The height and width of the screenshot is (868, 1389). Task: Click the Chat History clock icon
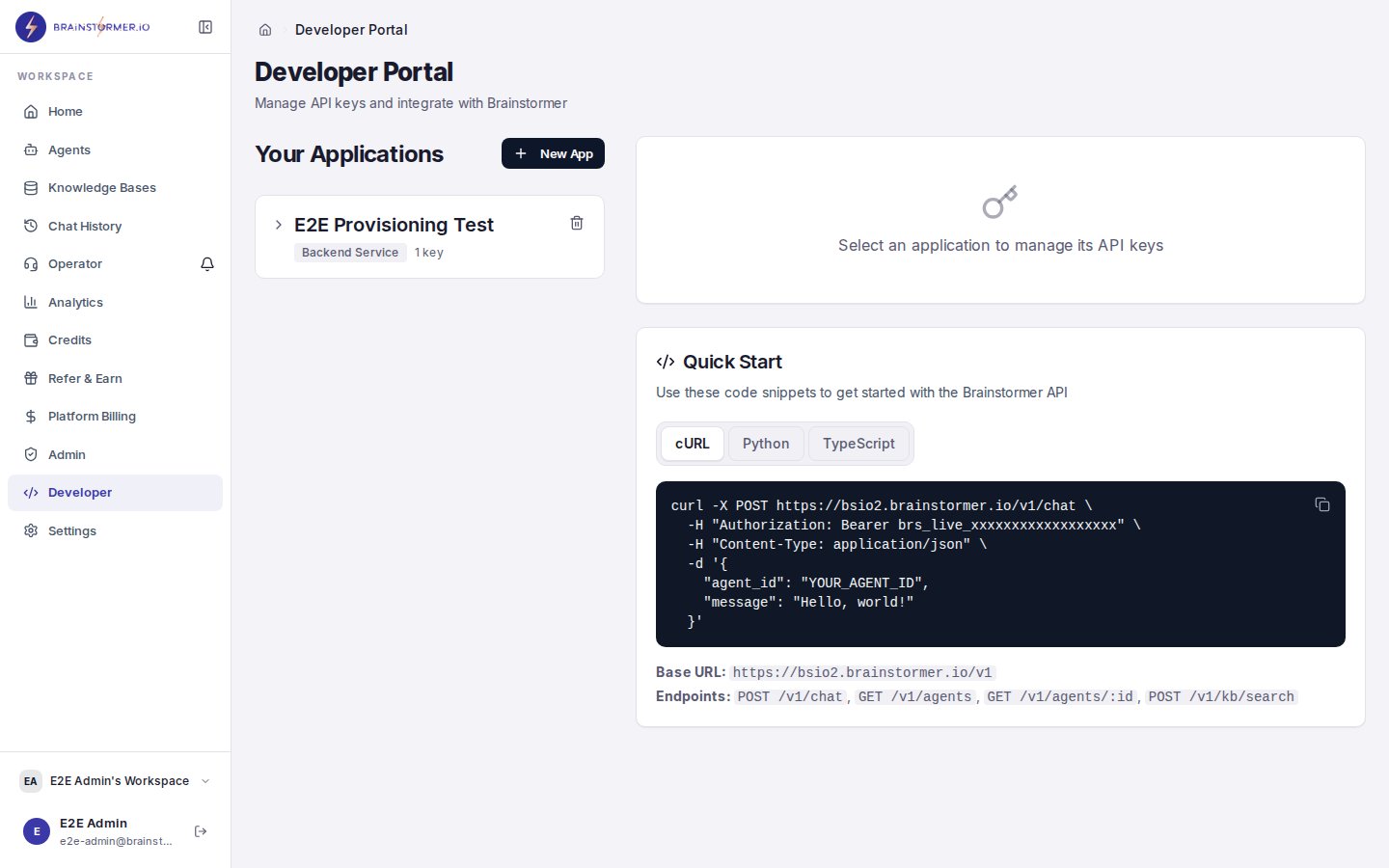click(x=31, y=226)
